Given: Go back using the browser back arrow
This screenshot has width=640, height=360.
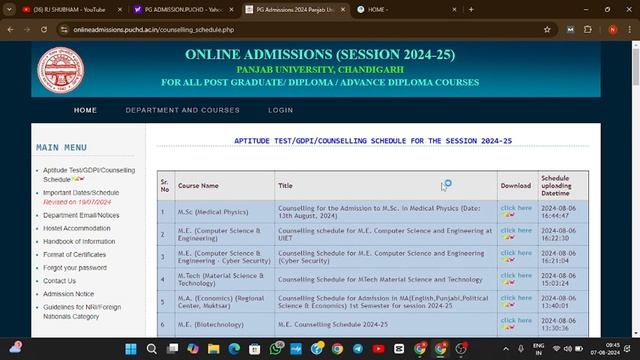Looking at the screenshot, I should (11, 29).
